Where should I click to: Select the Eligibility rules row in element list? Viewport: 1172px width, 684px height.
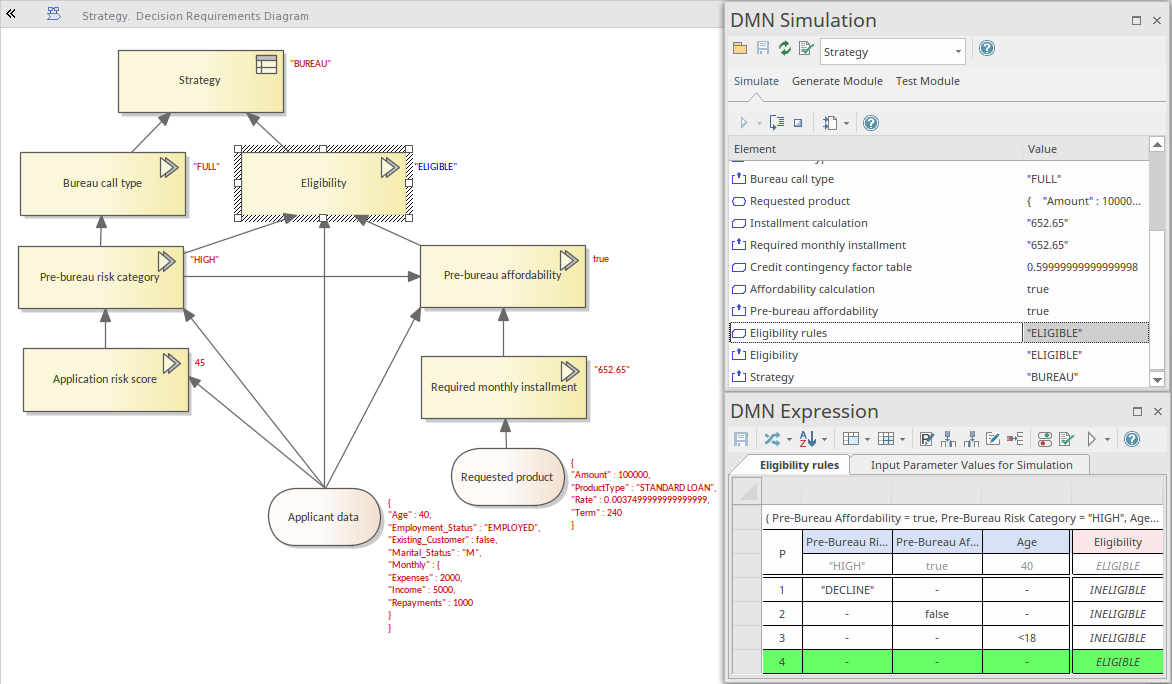tap(788, 333)
